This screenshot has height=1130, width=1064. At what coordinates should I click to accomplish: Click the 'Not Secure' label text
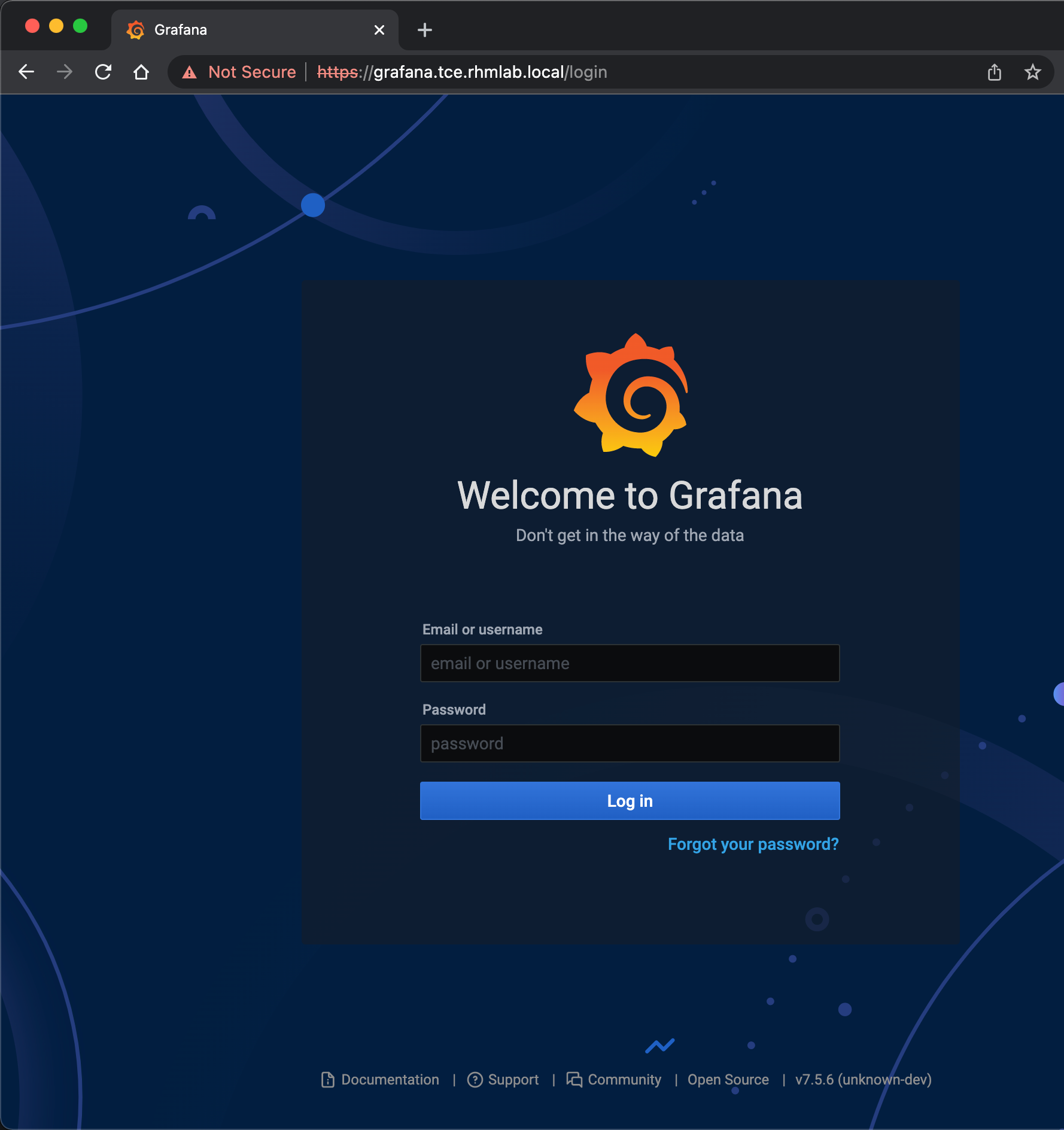(252, 72)
